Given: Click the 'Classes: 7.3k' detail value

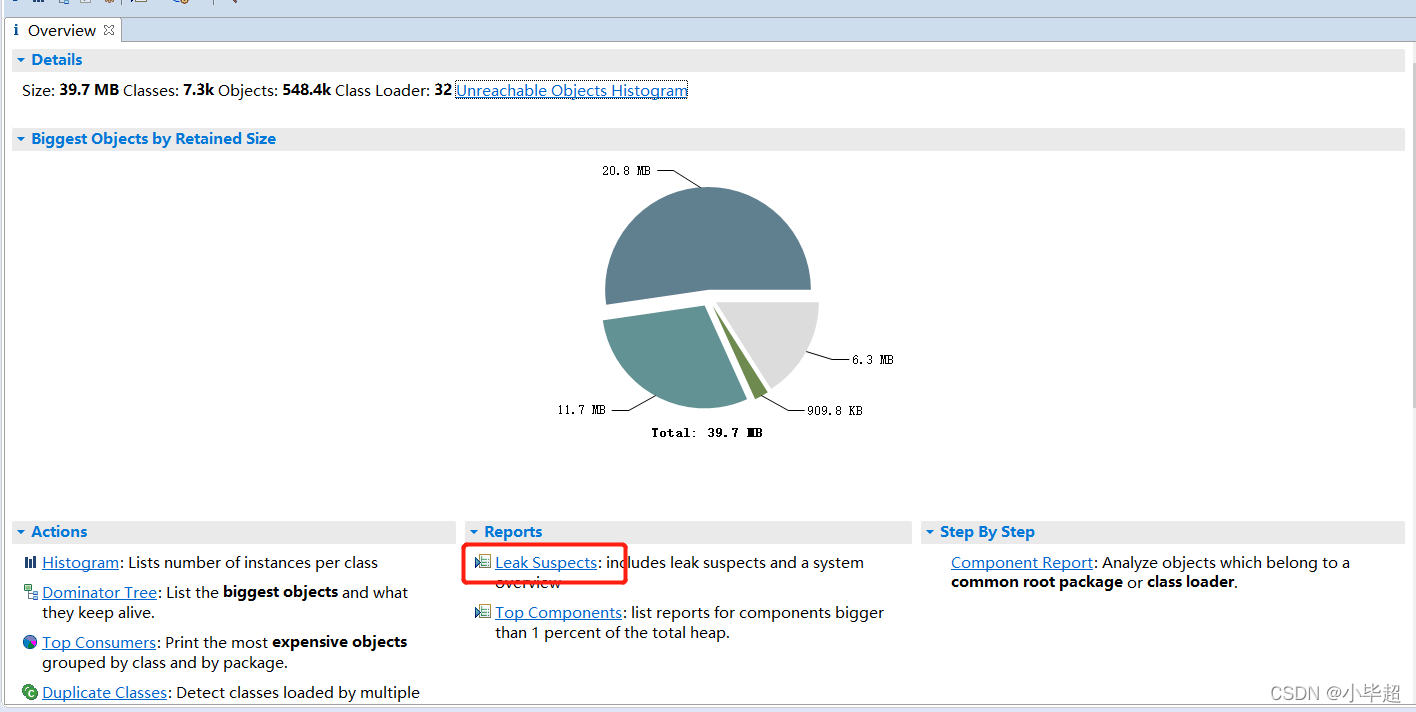Looking at the screenshot, I should [168, 90].
